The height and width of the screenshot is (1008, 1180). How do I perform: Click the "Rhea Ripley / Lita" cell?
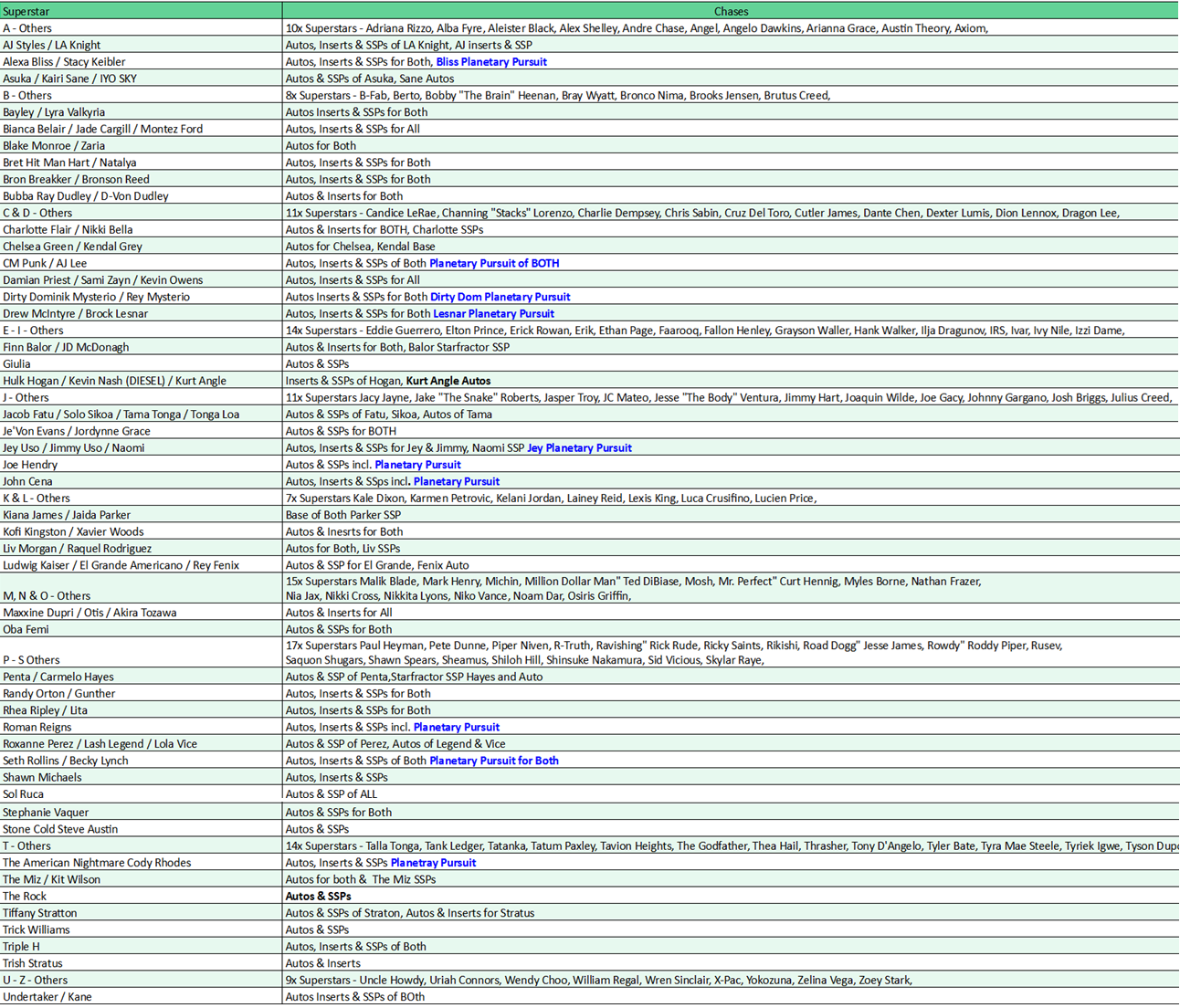point(141,710)
